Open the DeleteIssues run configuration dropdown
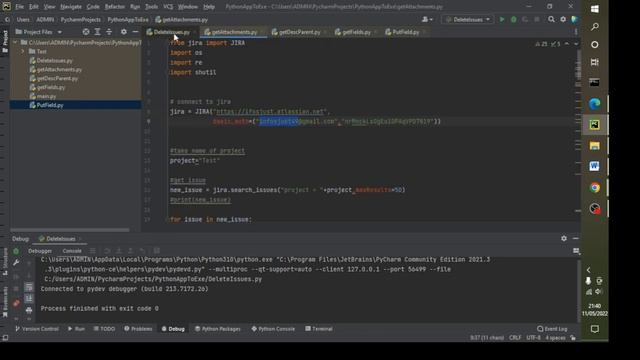 coord(468,19)
